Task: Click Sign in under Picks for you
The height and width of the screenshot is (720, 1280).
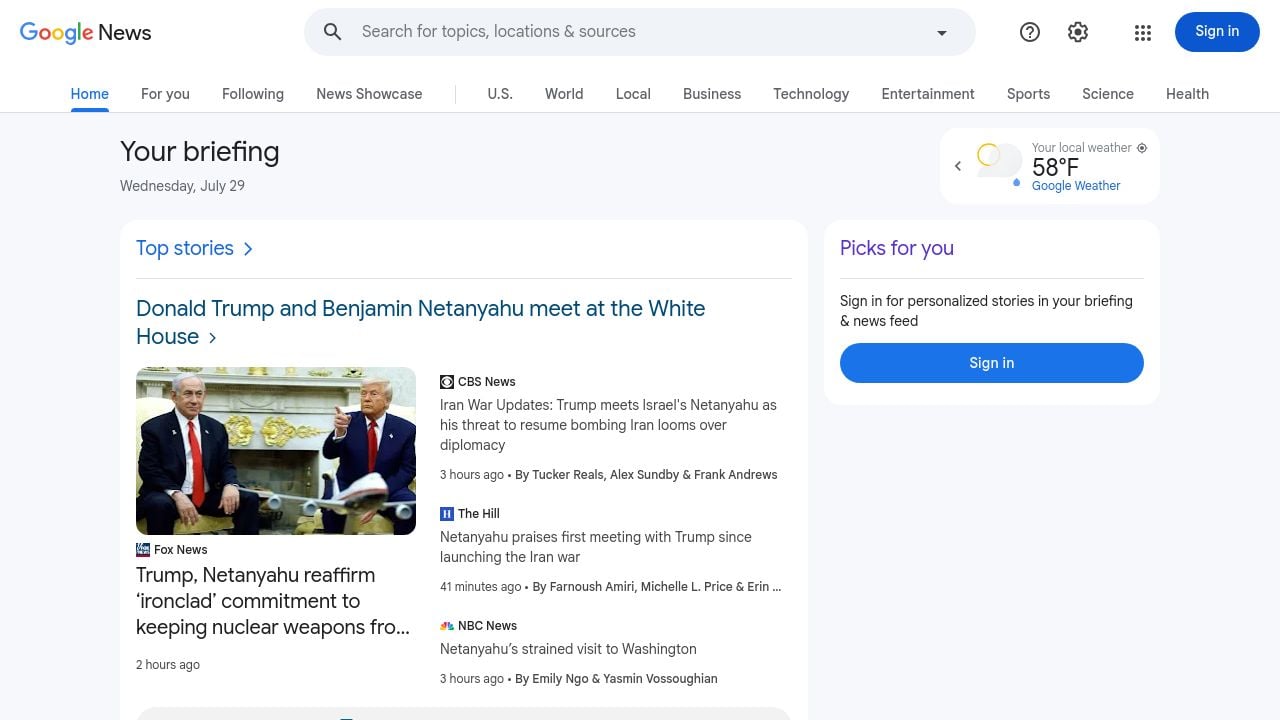Action: pyautogui.click(x=992, y=363)
